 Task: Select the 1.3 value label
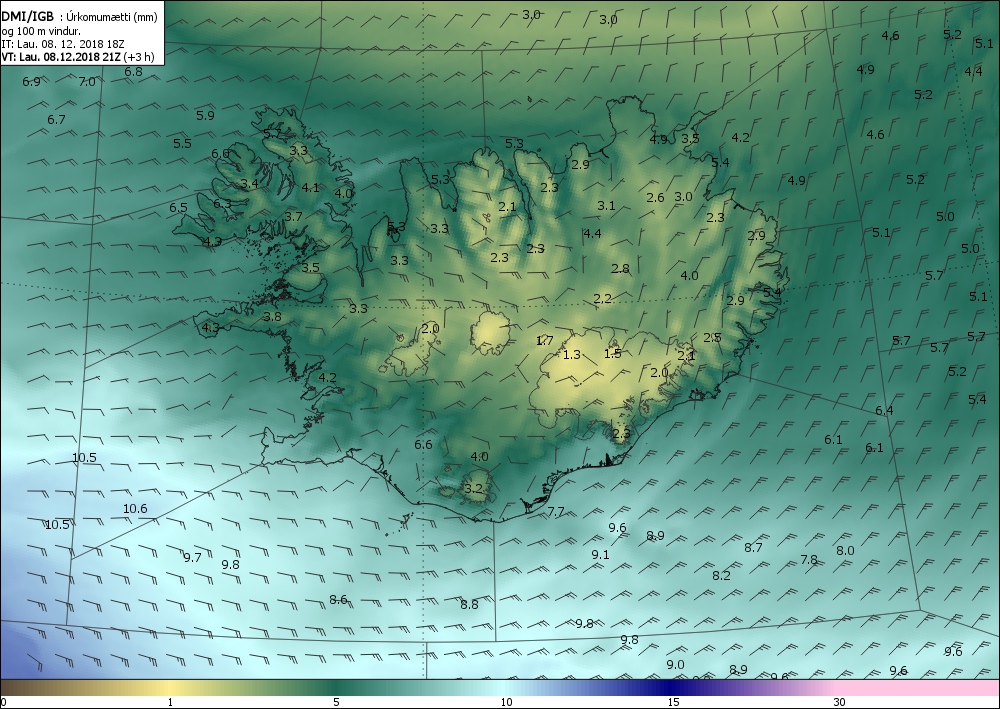point(572,354)
